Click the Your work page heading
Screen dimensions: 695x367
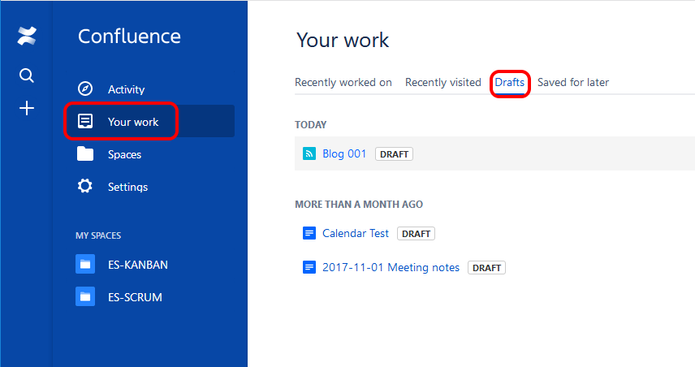click(x=343, y=40)
